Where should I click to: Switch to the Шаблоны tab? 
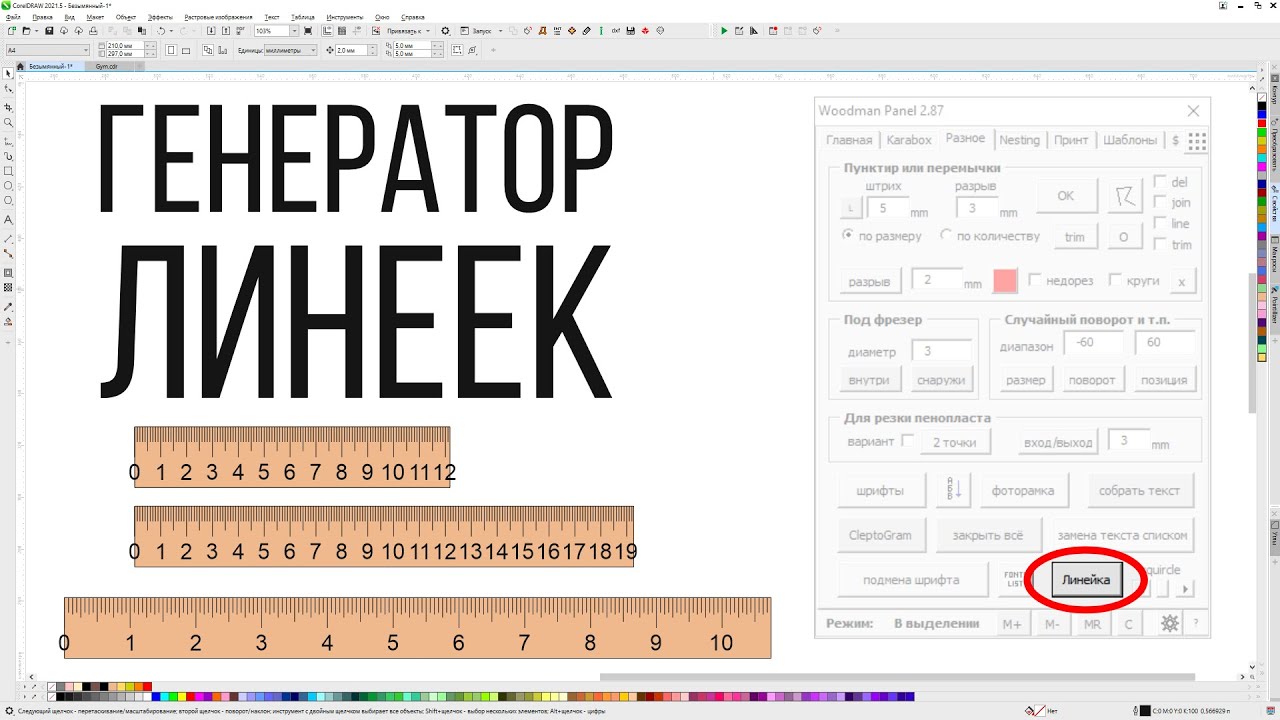(1130, 140)
